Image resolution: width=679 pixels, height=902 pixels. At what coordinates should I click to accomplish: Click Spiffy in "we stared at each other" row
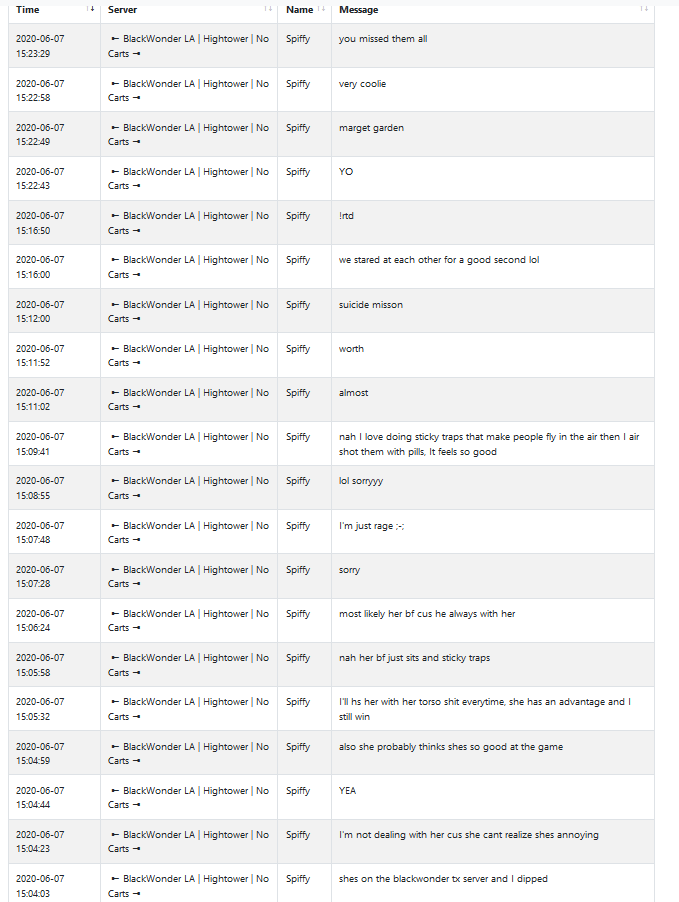[298, 259]
